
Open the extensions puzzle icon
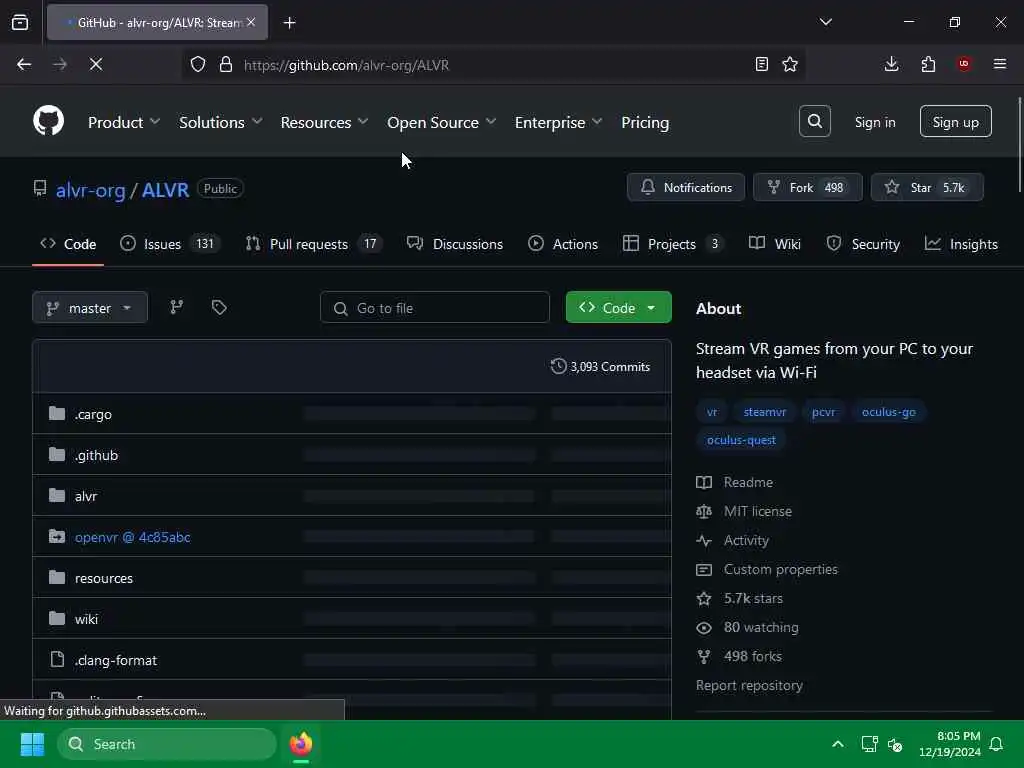928,64
